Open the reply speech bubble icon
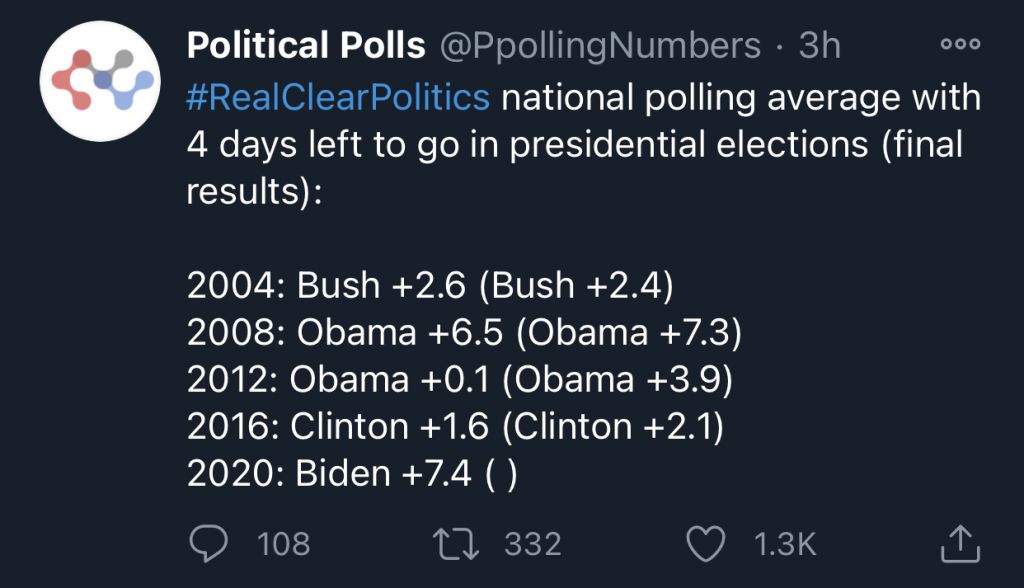This screenshot has width=1024, height=588. [x=208, y=544]
